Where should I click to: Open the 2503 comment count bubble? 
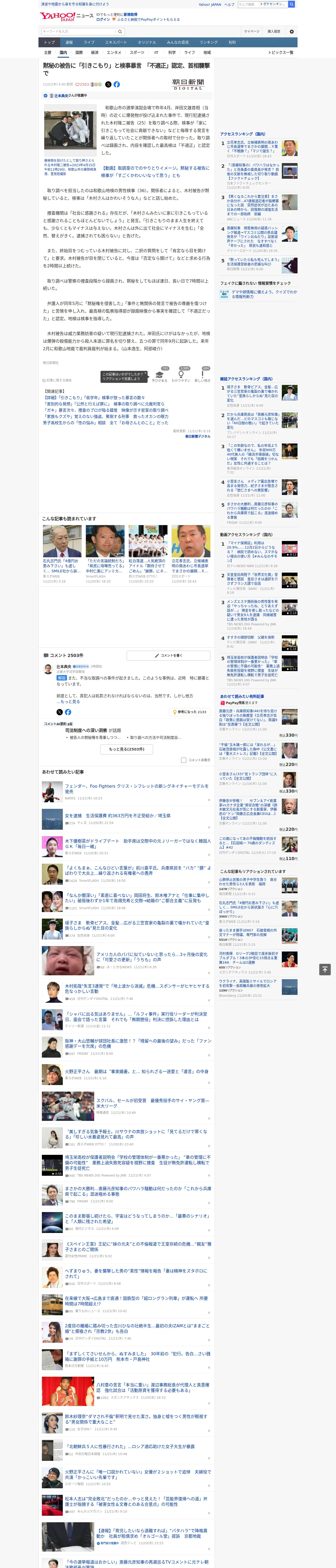click(83, 85)
